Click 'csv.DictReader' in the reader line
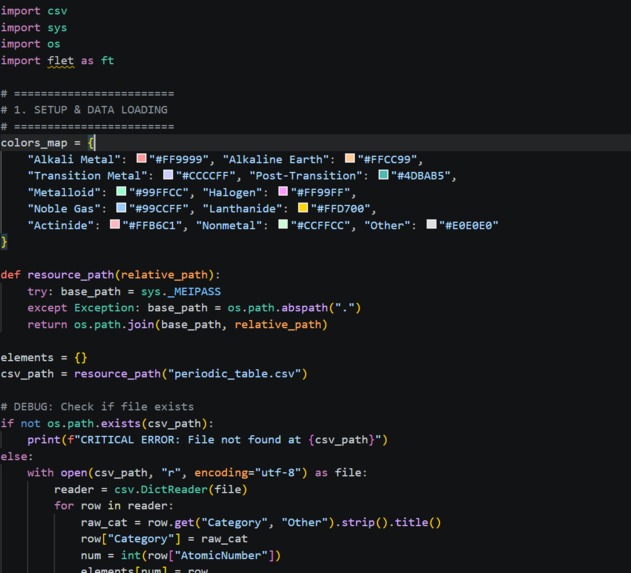This screenshot has width=631, height=573. coord(161,489)
